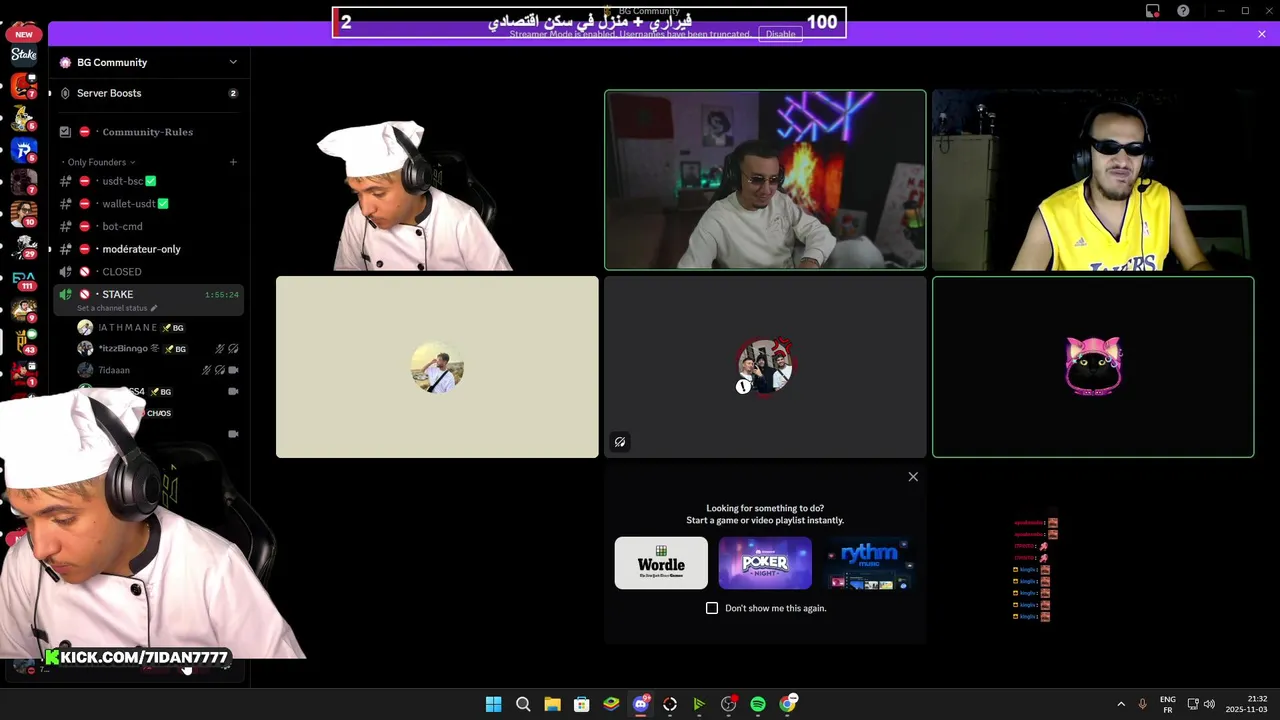Open taskbar search magnifier
Viewport: 1280px width, 720px height.
pyautogui.click(x=523, y=704)
